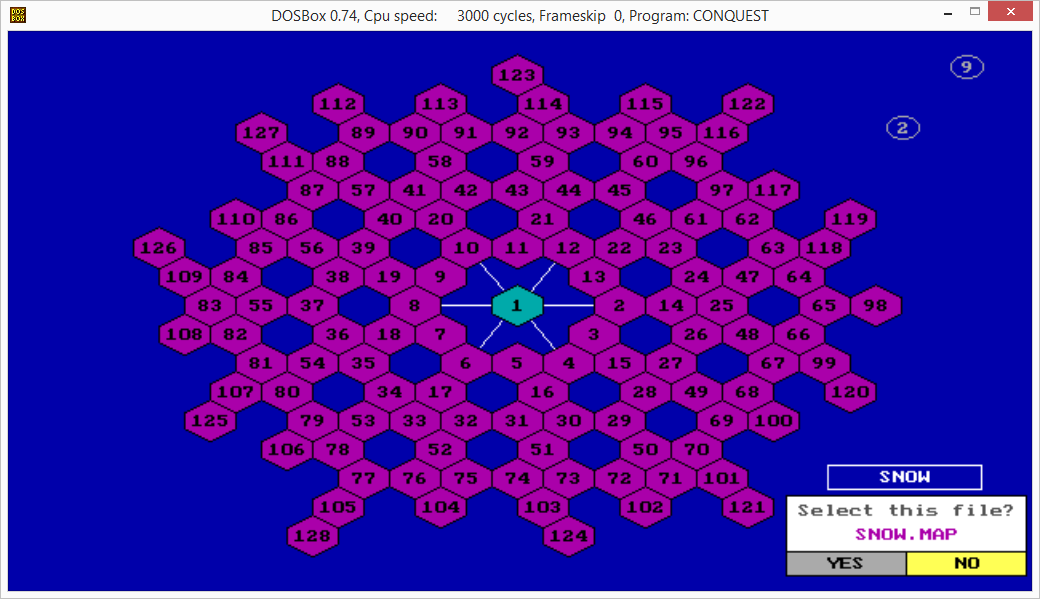Select hexagon territory 46

click(x=645, y=219)
